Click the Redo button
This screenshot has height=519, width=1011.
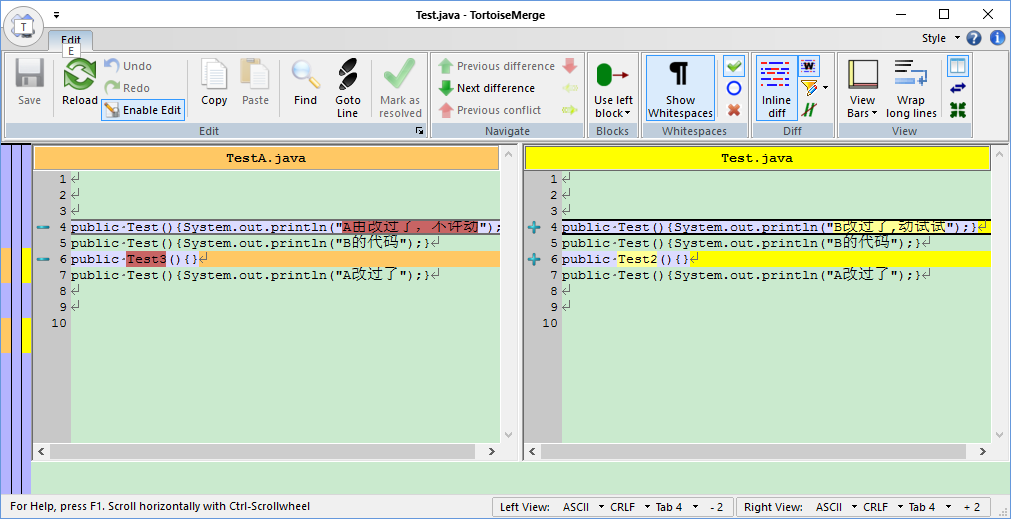click(x=127, y=88)
